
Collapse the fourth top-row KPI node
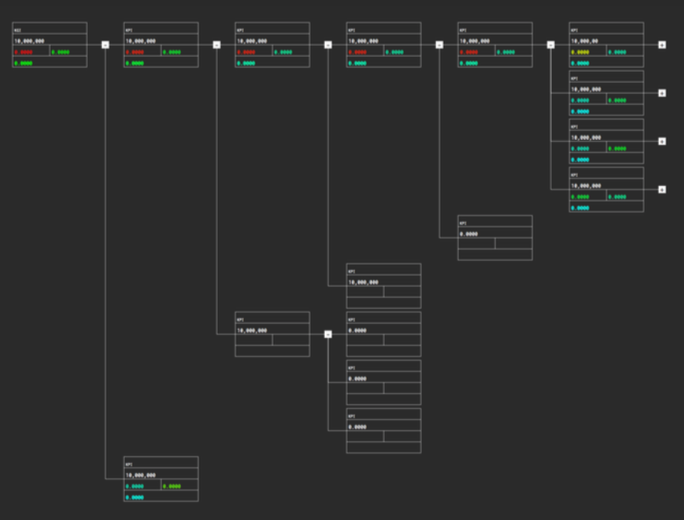point(439,44)
